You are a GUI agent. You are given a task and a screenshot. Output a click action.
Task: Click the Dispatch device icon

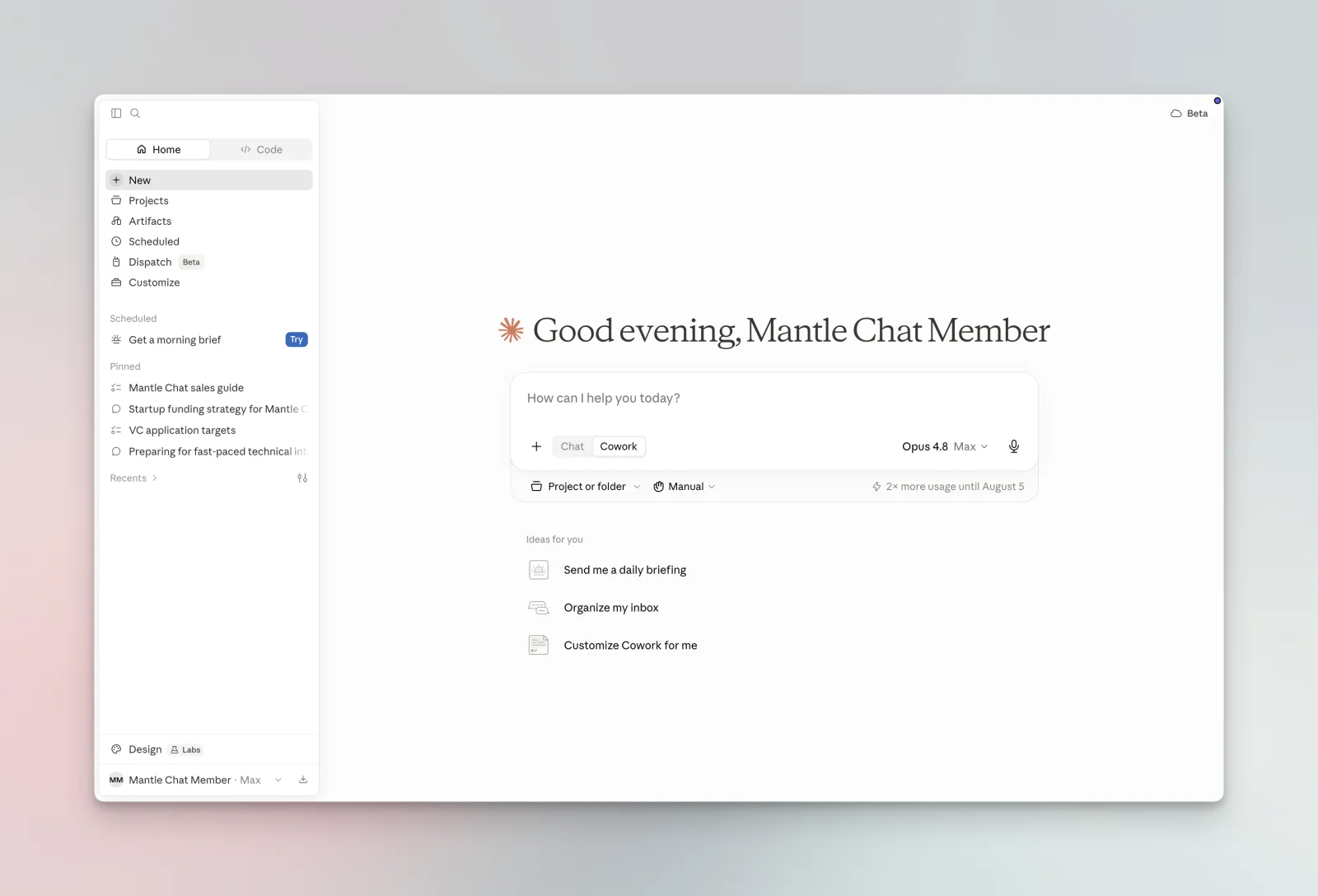[x=116, y=262]
